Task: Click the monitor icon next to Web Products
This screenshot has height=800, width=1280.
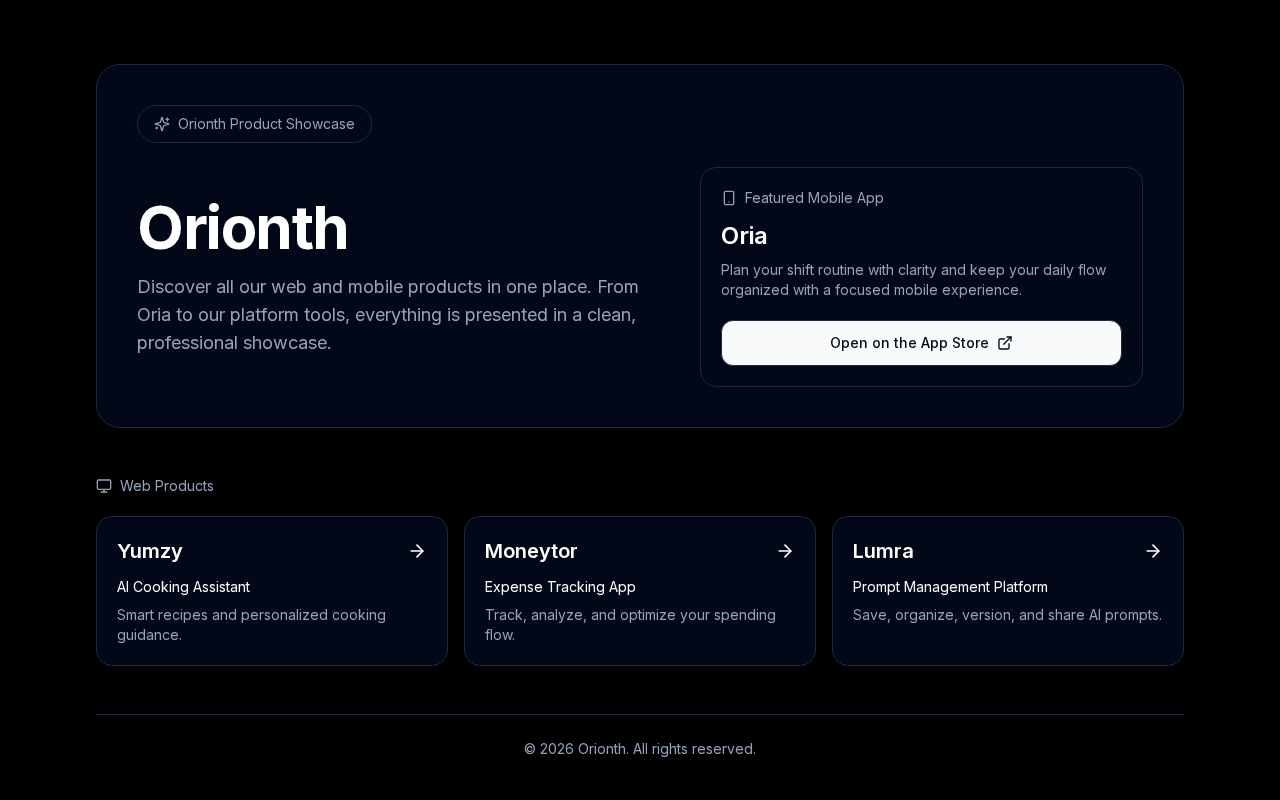Action: (x=104, y=486)
